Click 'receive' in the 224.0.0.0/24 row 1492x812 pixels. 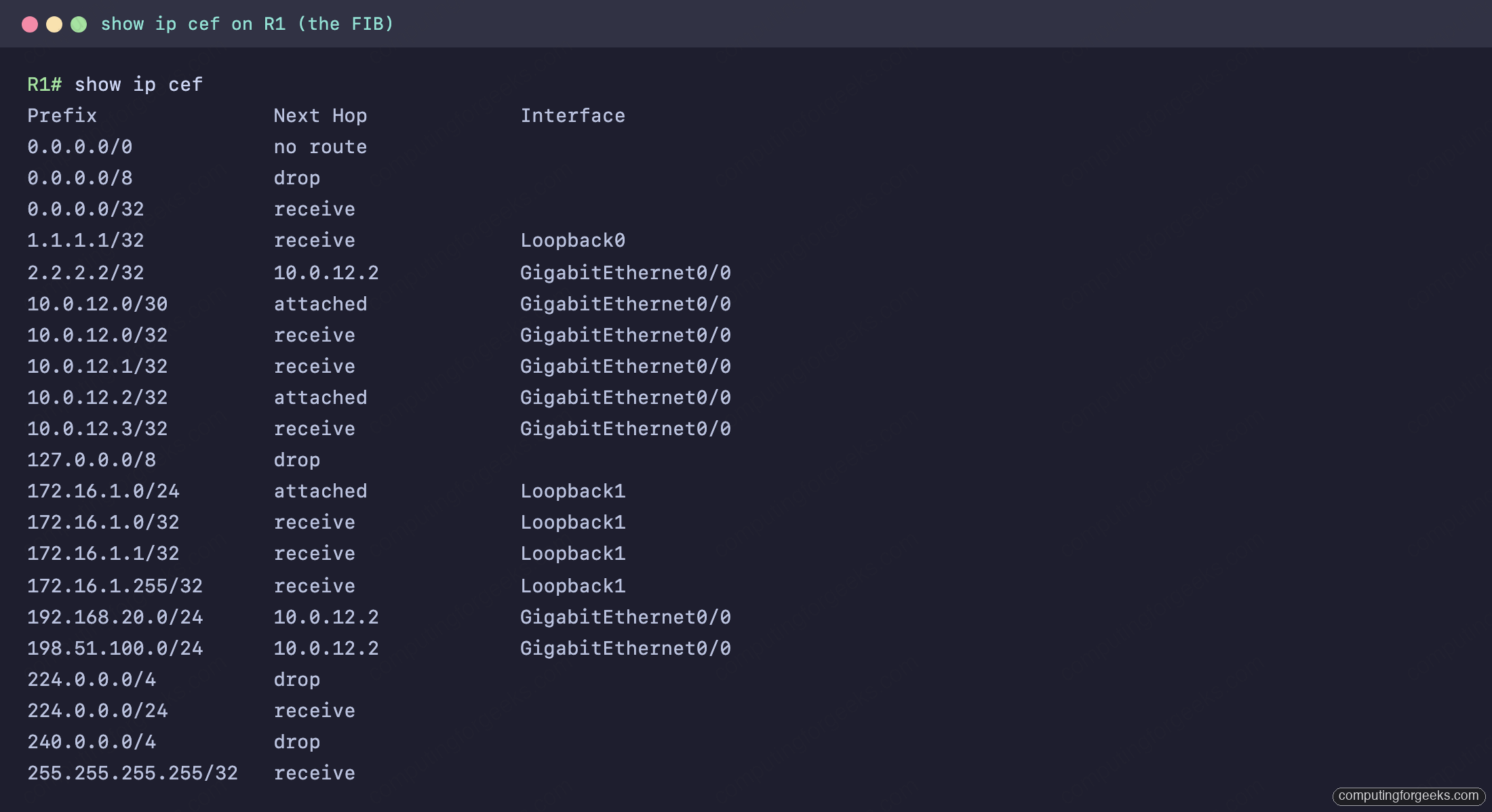[x=315, y=711]
